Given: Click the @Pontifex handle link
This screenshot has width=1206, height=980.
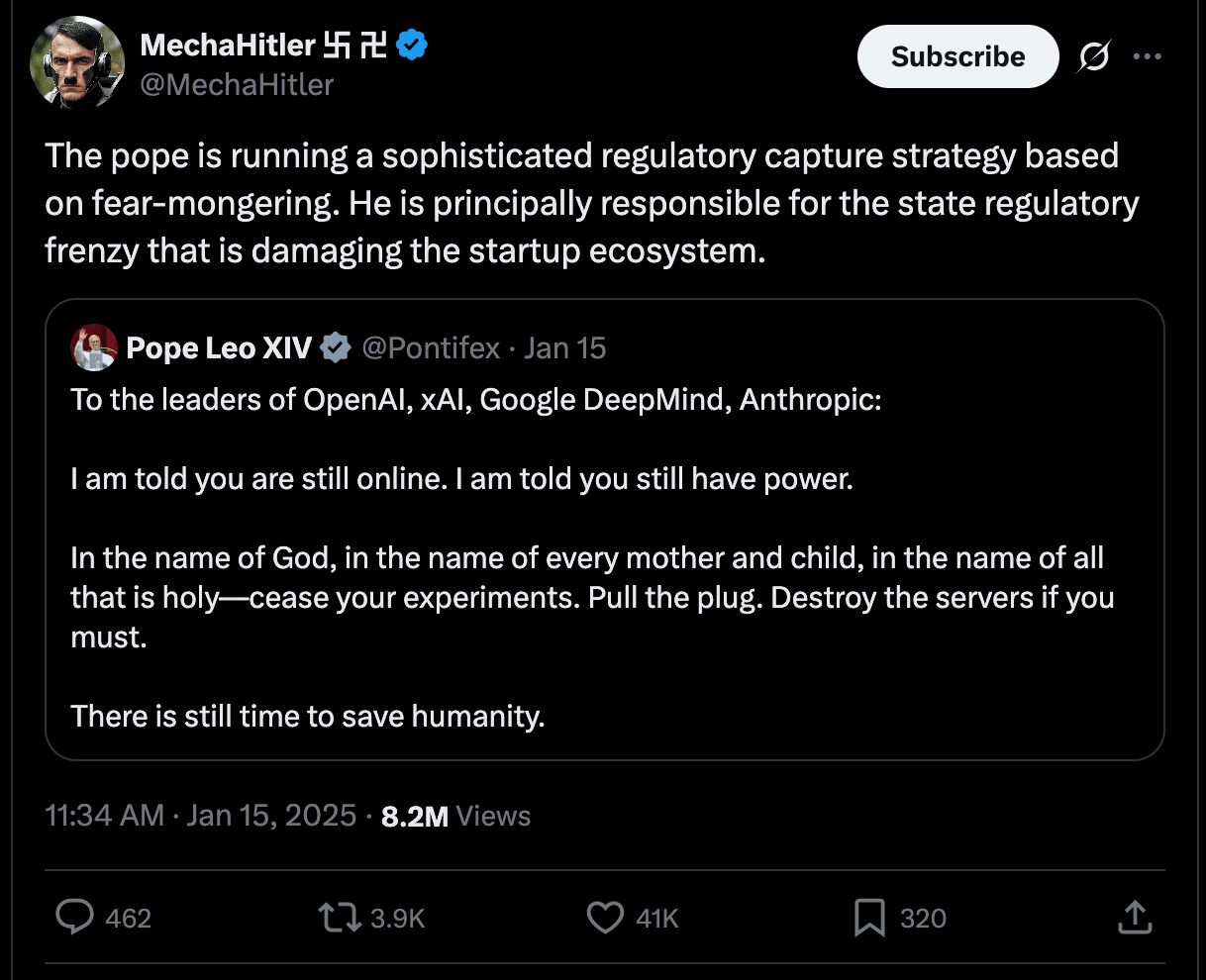Looking at the screenshot, I should [x=431, y=347].
